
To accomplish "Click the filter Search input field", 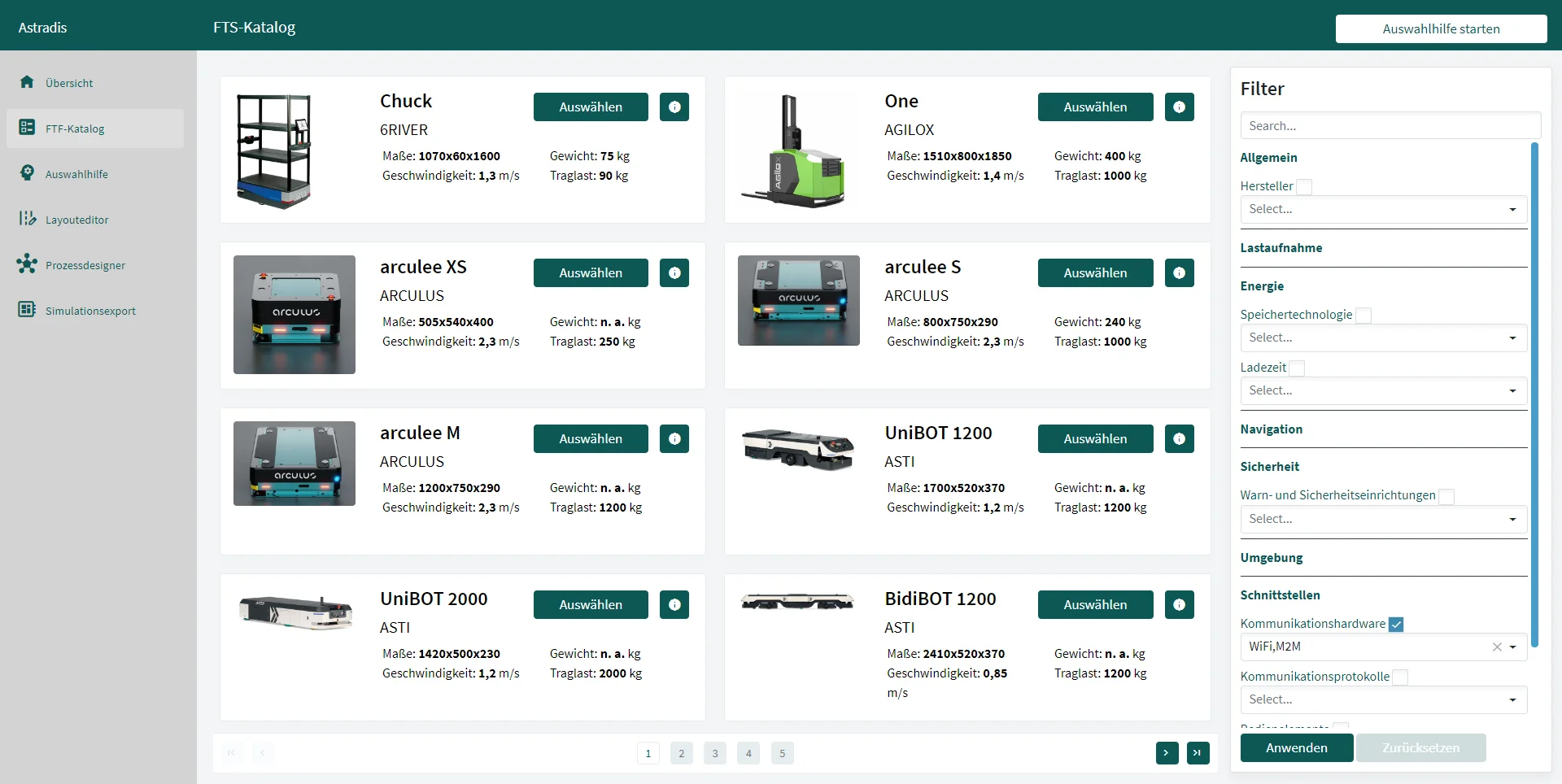I will click(1390, 126).
